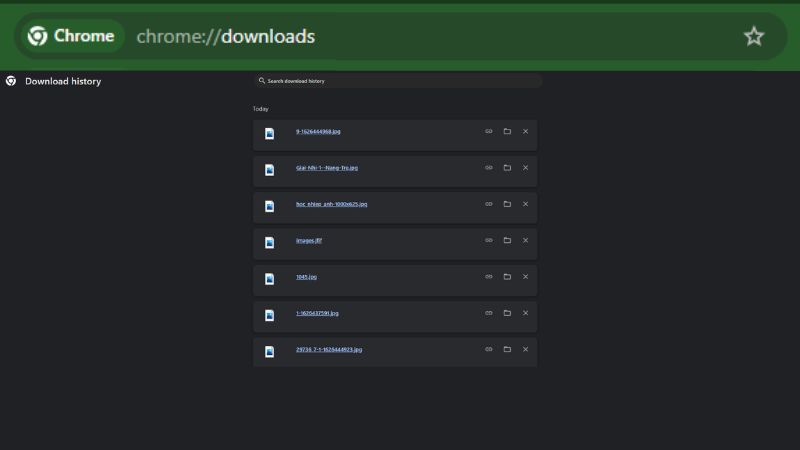This screenshot has height=450, width=800.
Task: Open the images.jfif file link
Action: (309, 240)
